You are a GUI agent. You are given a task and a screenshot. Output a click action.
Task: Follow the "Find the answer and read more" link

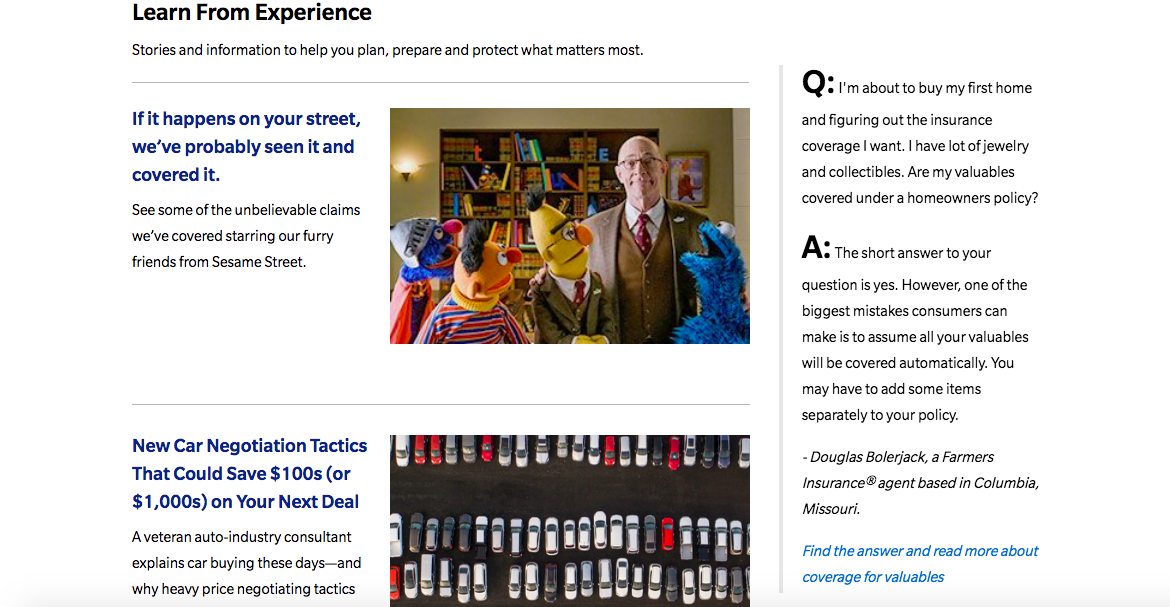920,563
